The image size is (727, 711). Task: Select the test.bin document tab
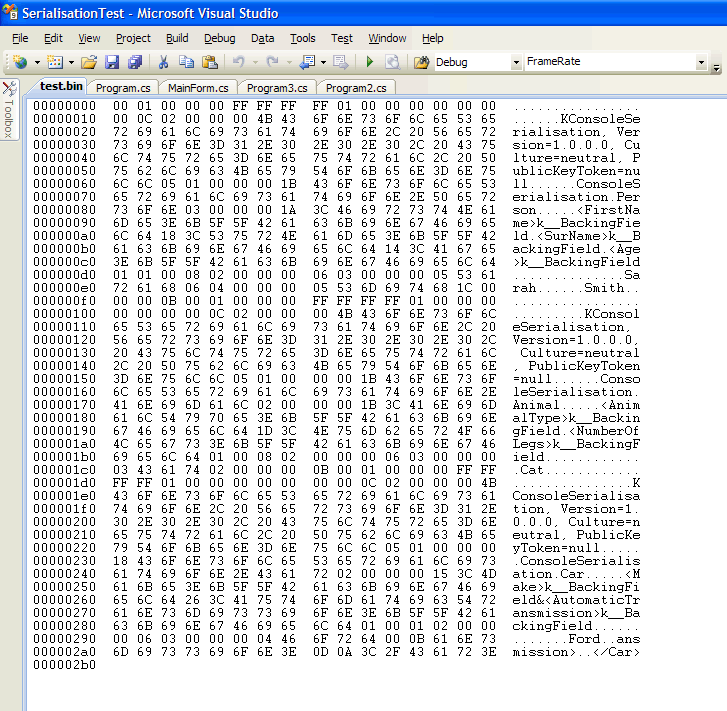(61, 86)
